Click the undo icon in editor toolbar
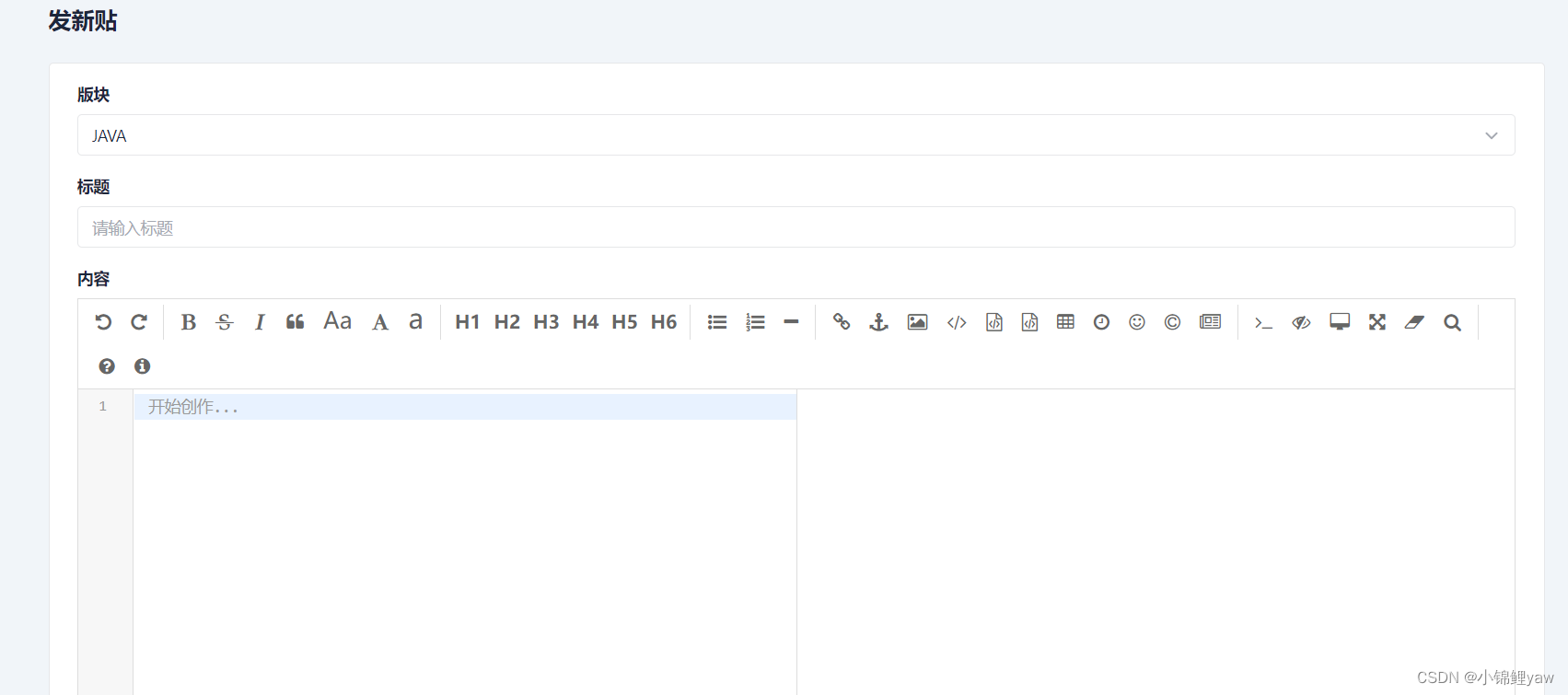 tap(103, 322)
